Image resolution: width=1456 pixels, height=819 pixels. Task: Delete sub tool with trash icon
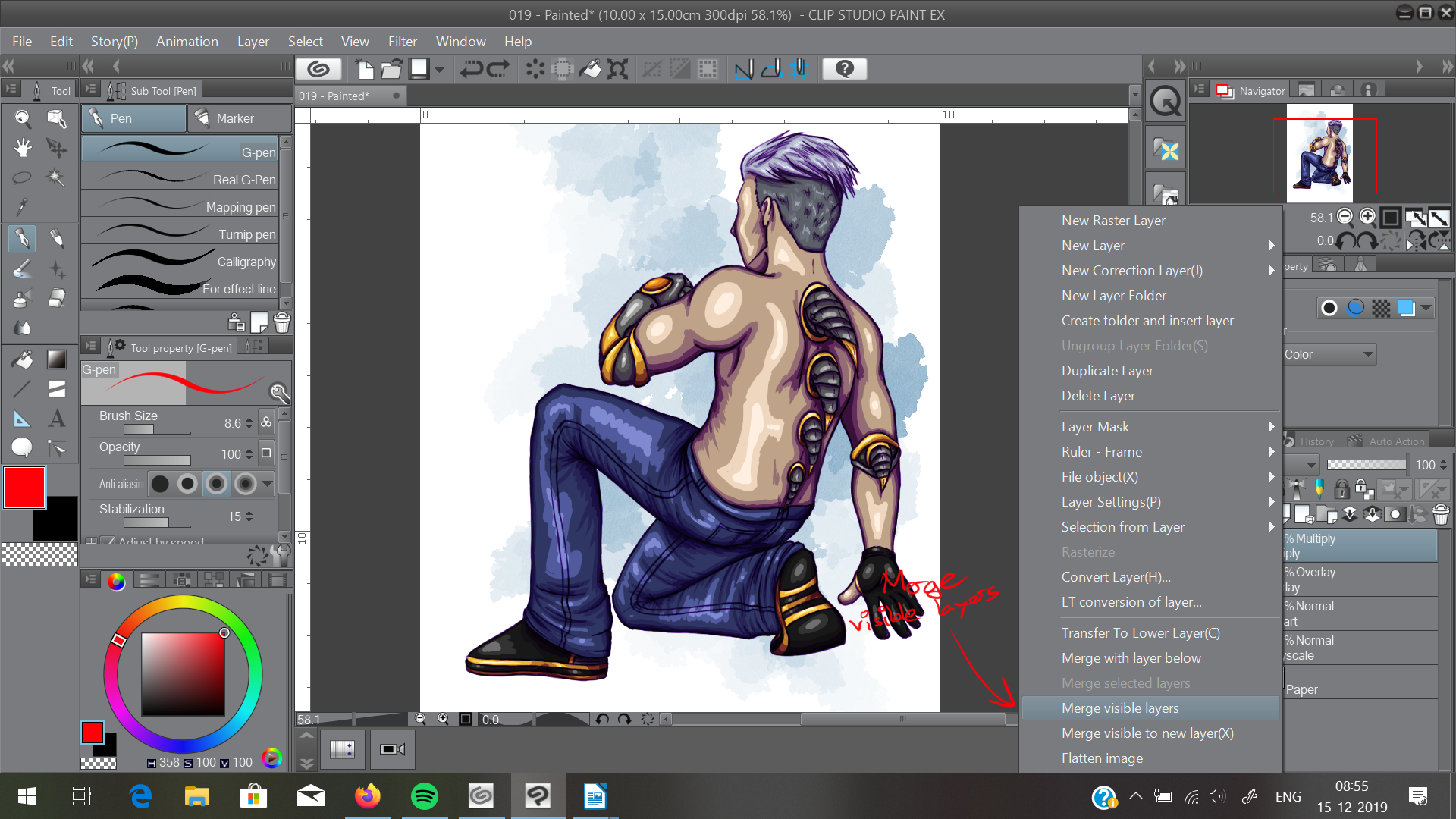(x=282, y=323)
